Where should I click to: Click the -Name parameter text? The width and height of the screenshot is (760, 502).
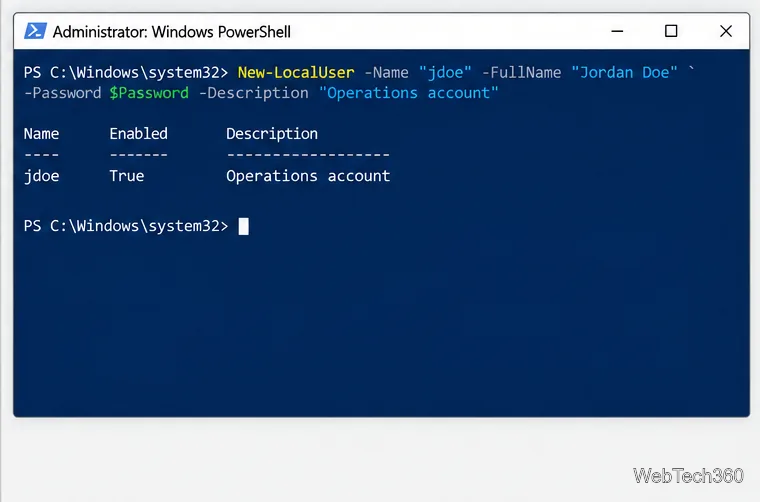pos(386,73)
